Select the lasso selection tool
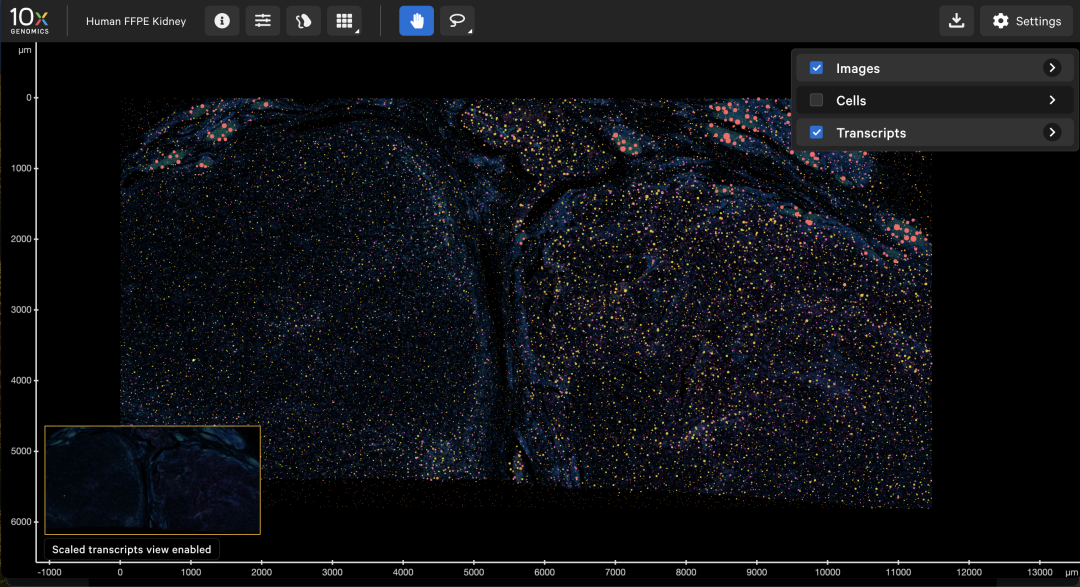Image resolution: width=1080 pixels, height=587 pixels. point(457,21)
